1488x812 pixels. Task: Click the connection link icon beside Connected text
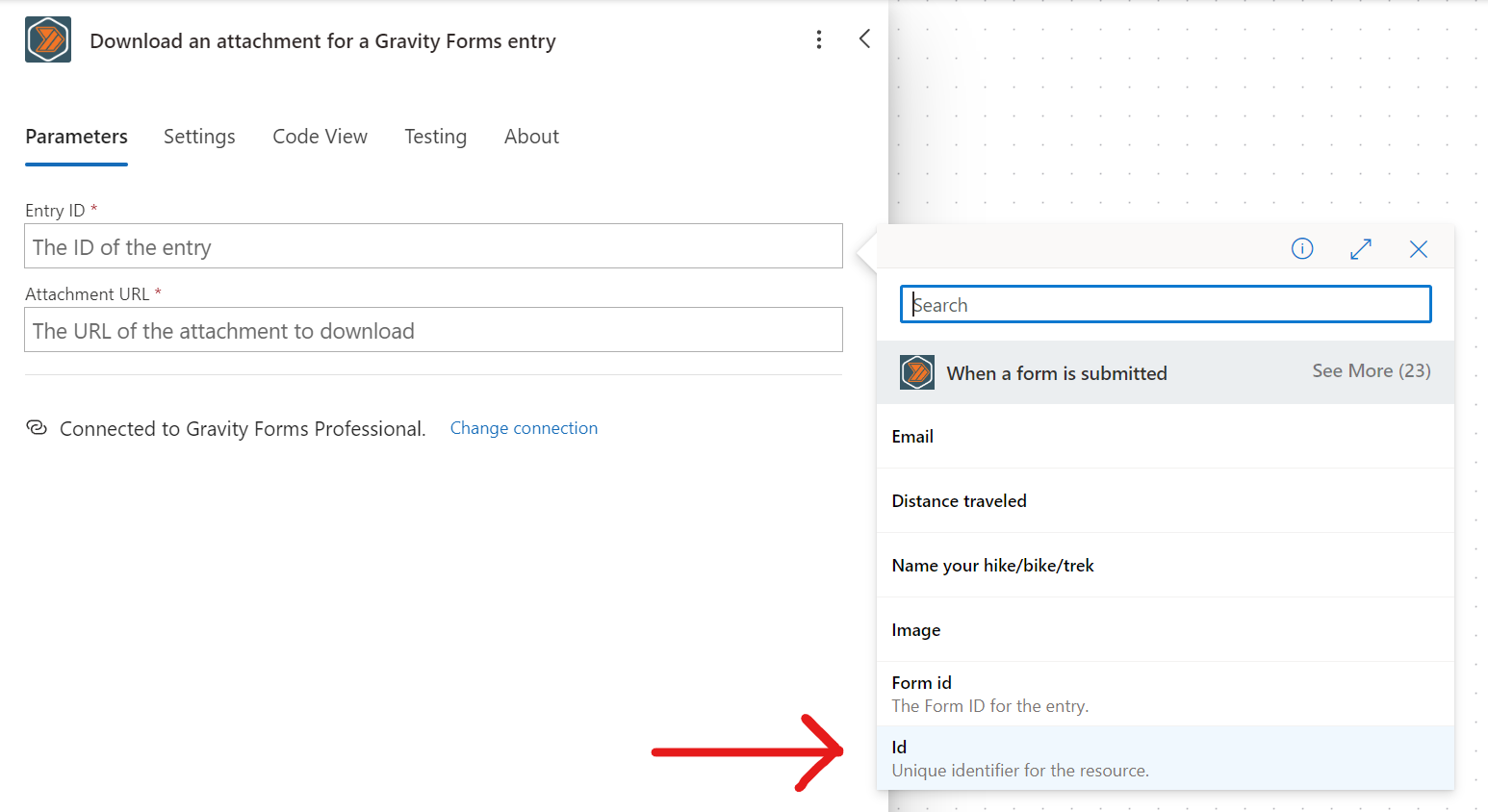point(37,427)
